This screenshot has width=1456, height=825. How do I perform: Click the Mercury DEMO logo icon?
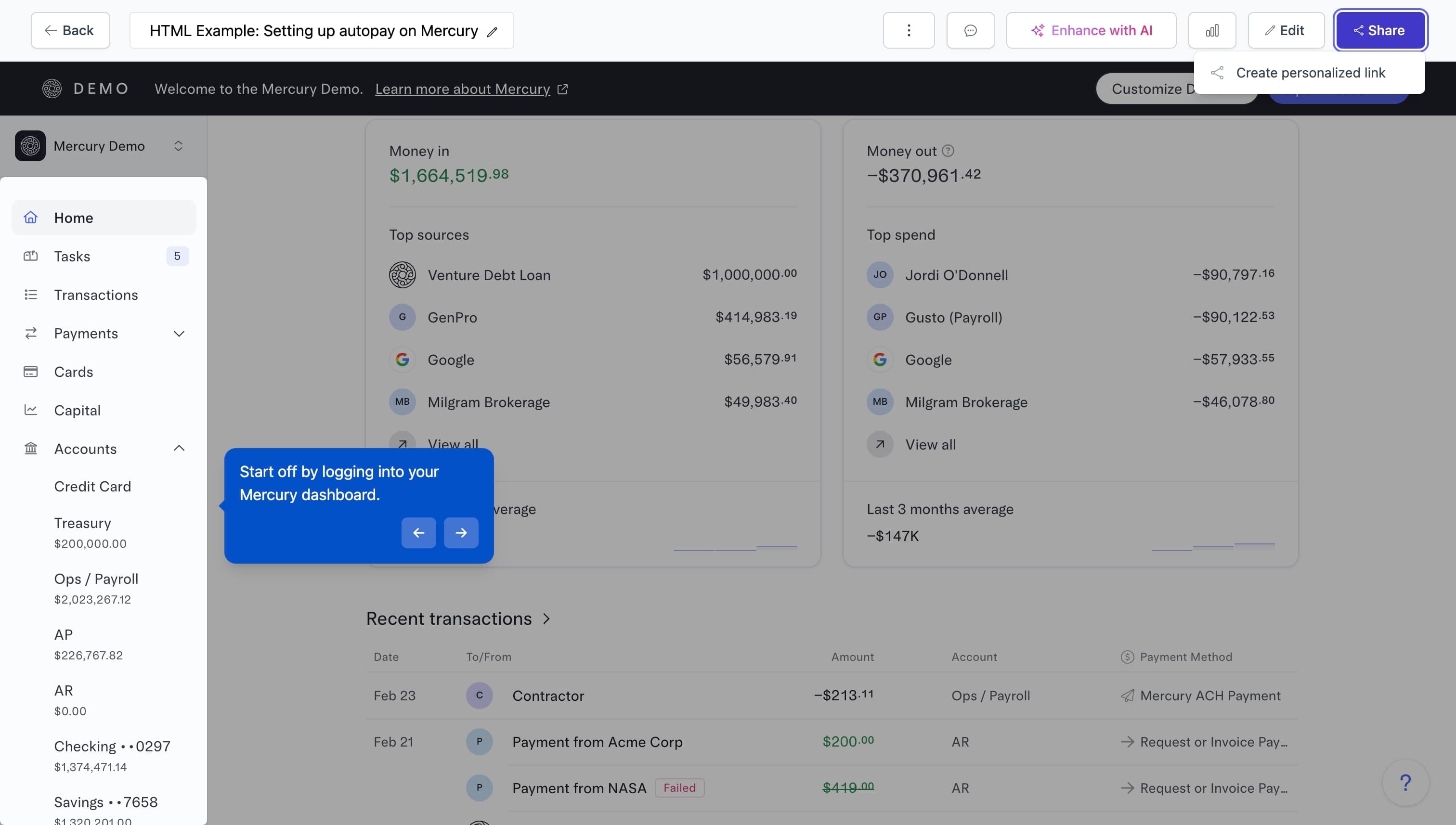pos(52,89)
